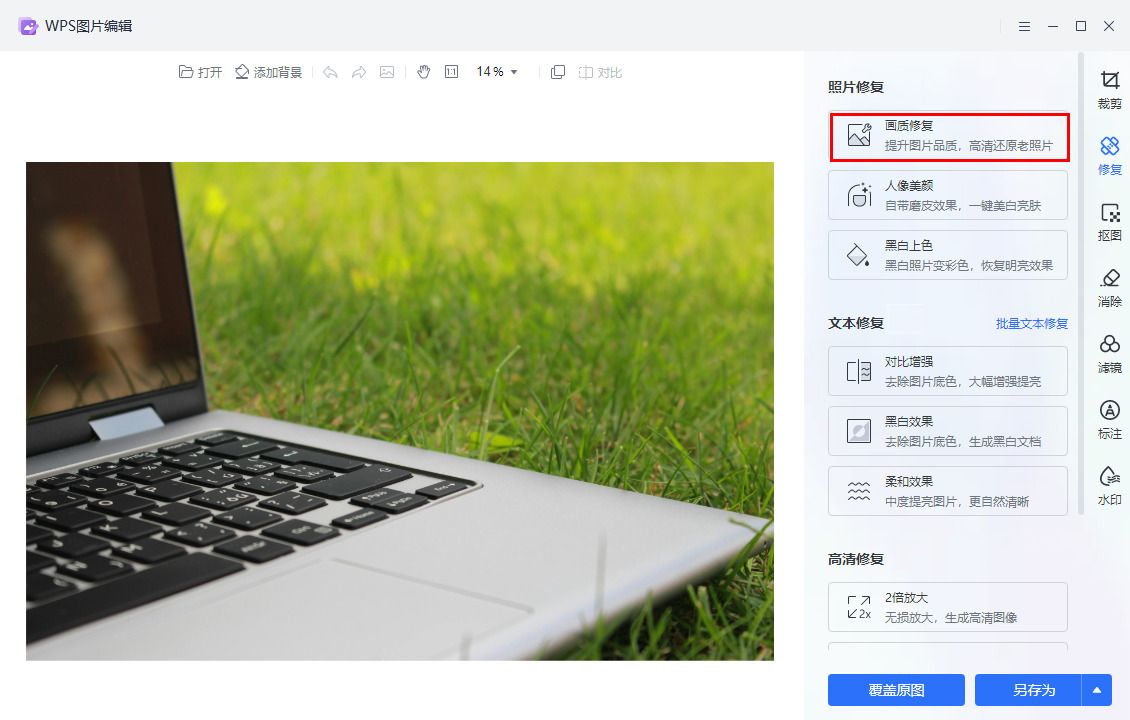Set view to 1:1 actual size
The width and height of the screenshot is (1130, 720).
[x=451, y=71]
